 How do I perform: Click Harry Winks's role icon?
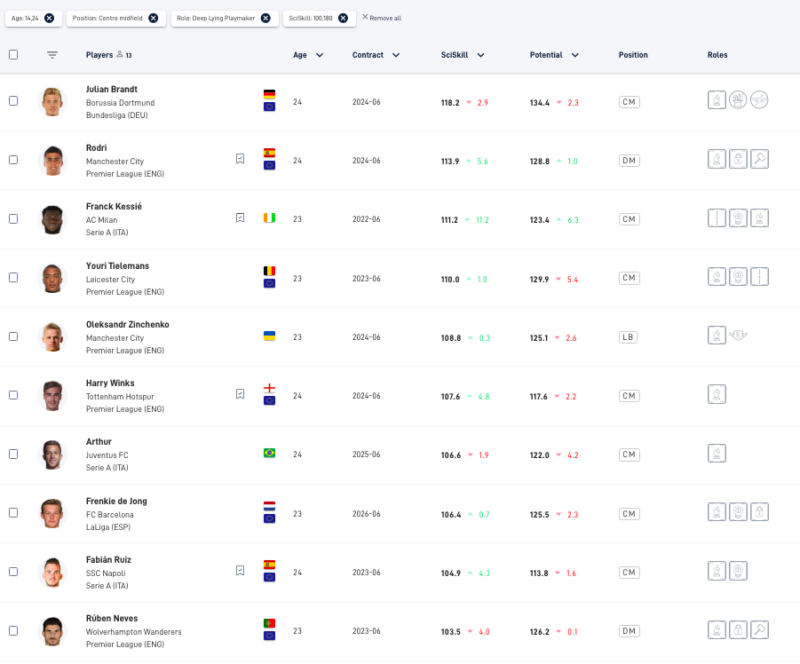coord(717,395)
